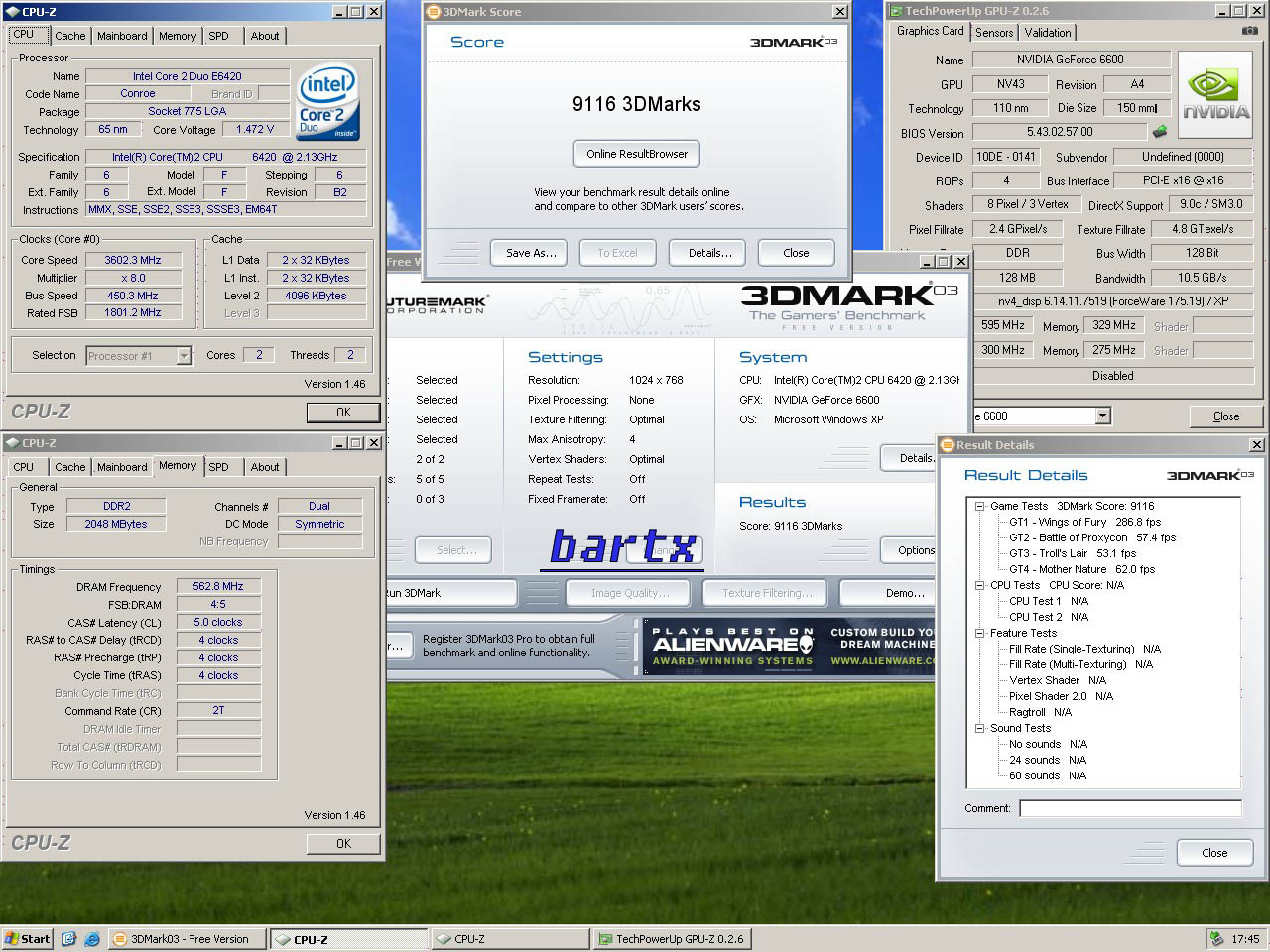Open the Windows Start menu
This screenshot has height=952, width=1270.
pos(28,938)
